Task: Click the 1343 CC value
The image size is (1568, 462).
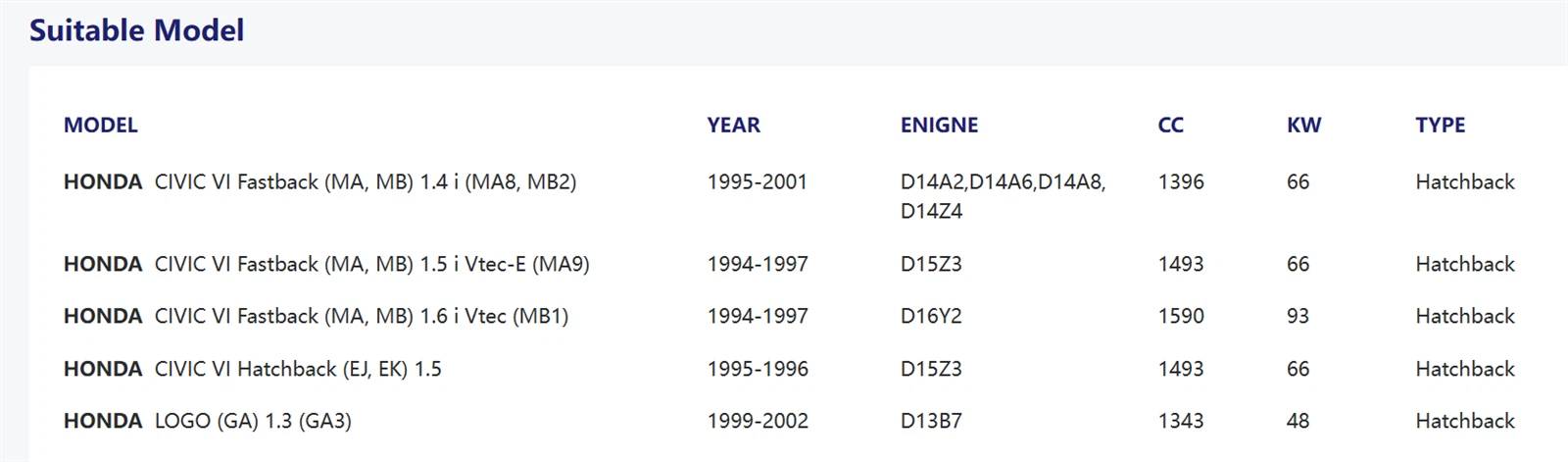Action: [x=1180, y=421]
